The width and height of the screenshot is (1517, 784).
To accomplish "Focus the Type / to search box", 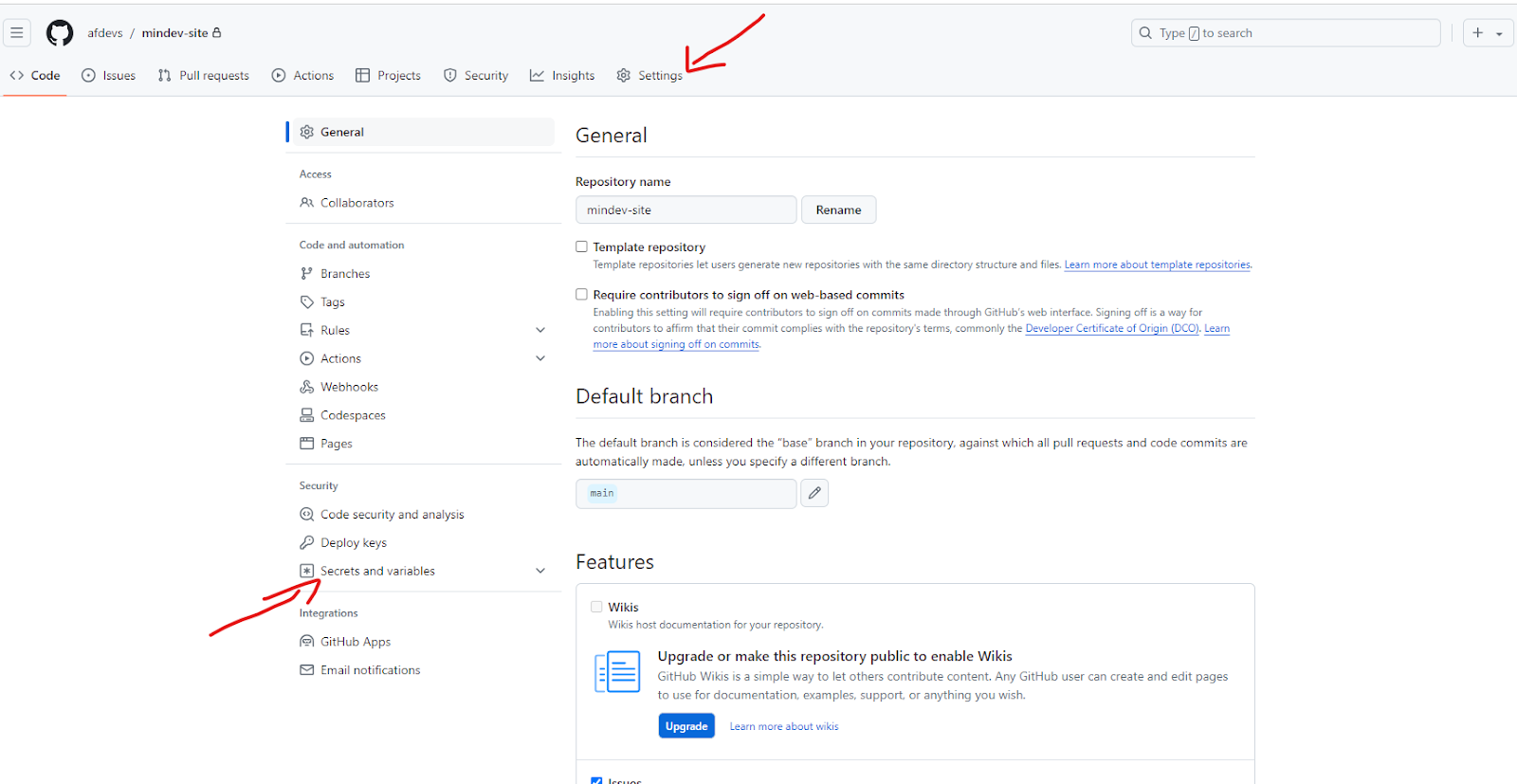I will coord(1286,32).
